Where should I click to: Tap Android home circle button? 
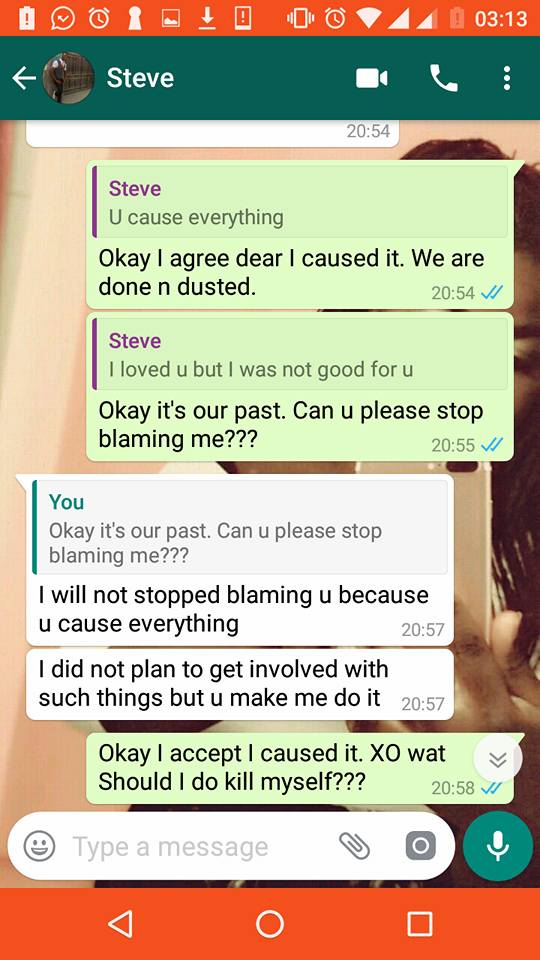(x=270, y=923)
